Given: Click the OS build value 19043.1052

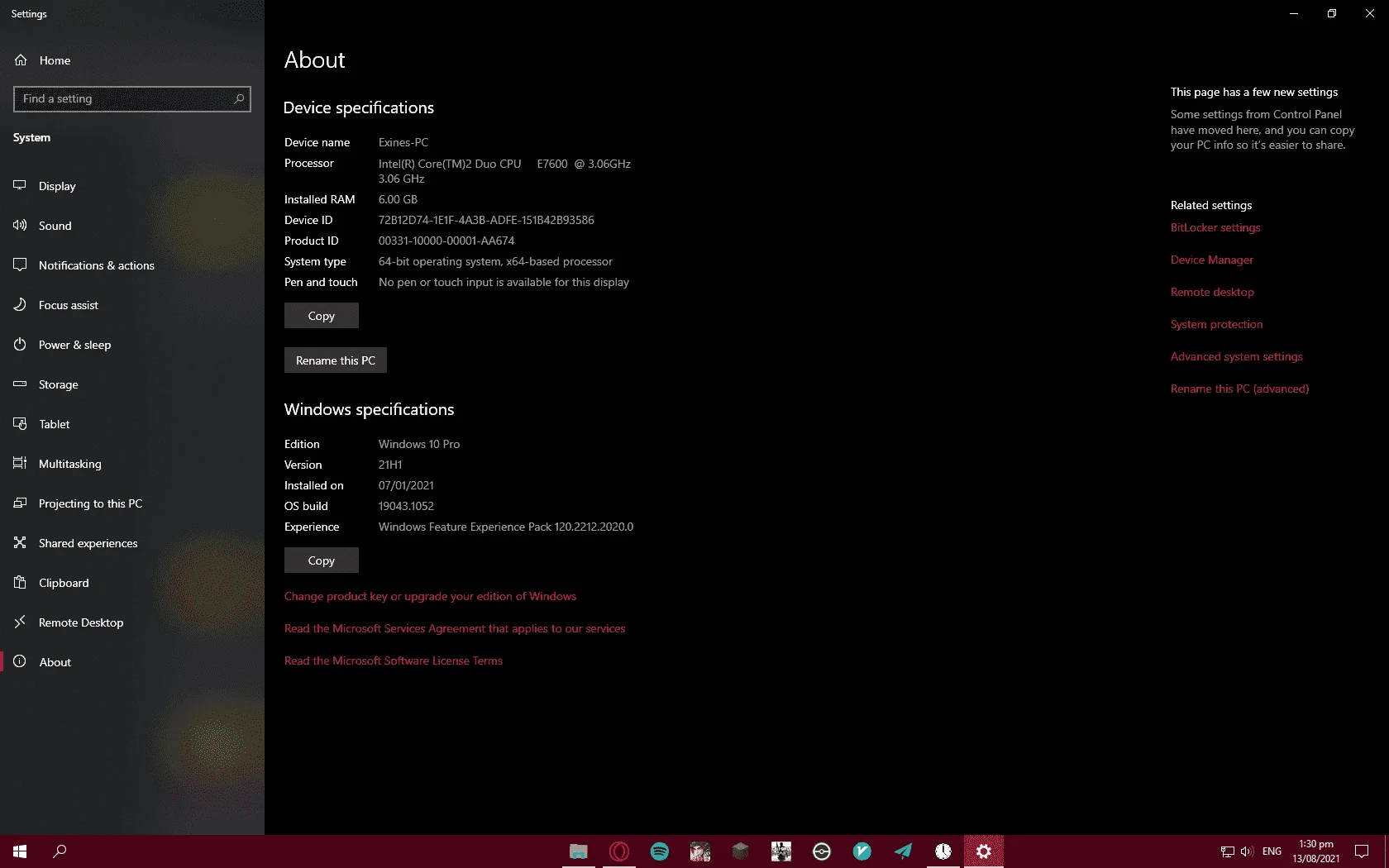Looking at the screenshot, I should point(406,506).
